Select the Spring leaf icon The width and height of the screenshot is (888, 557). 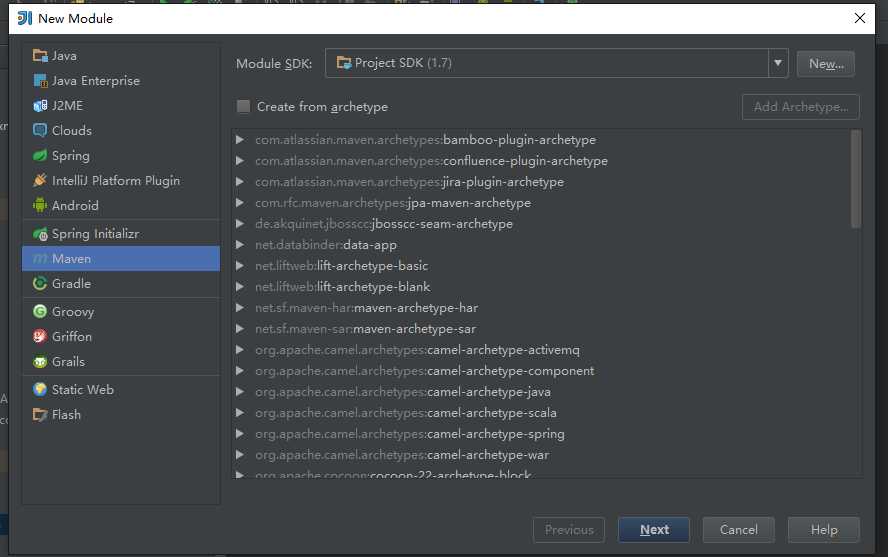pyautogui.click(x=40, y=156)
